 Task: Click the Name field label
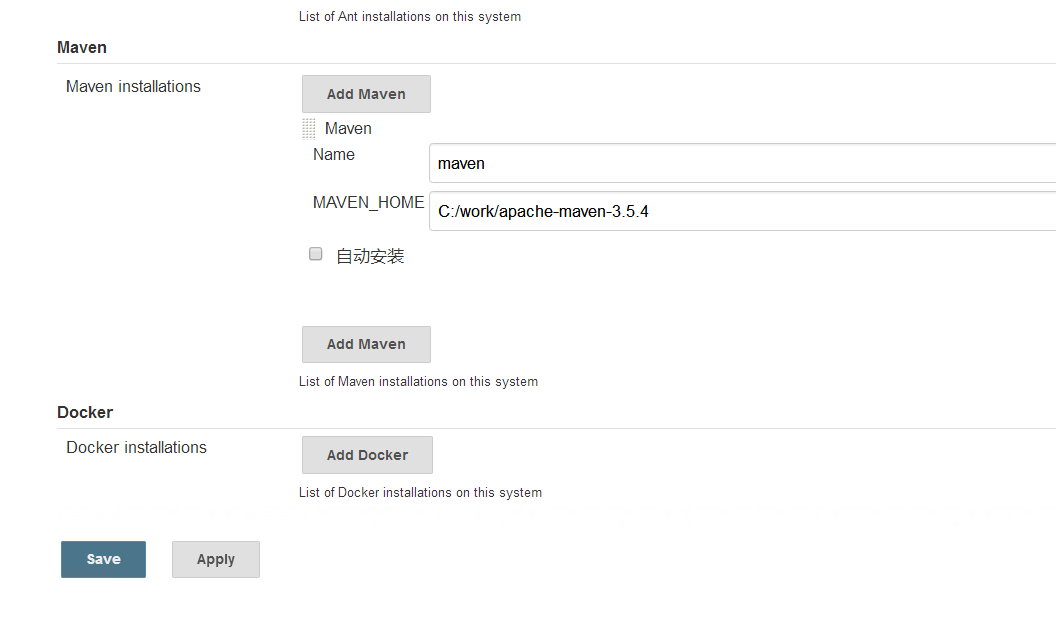334,155
